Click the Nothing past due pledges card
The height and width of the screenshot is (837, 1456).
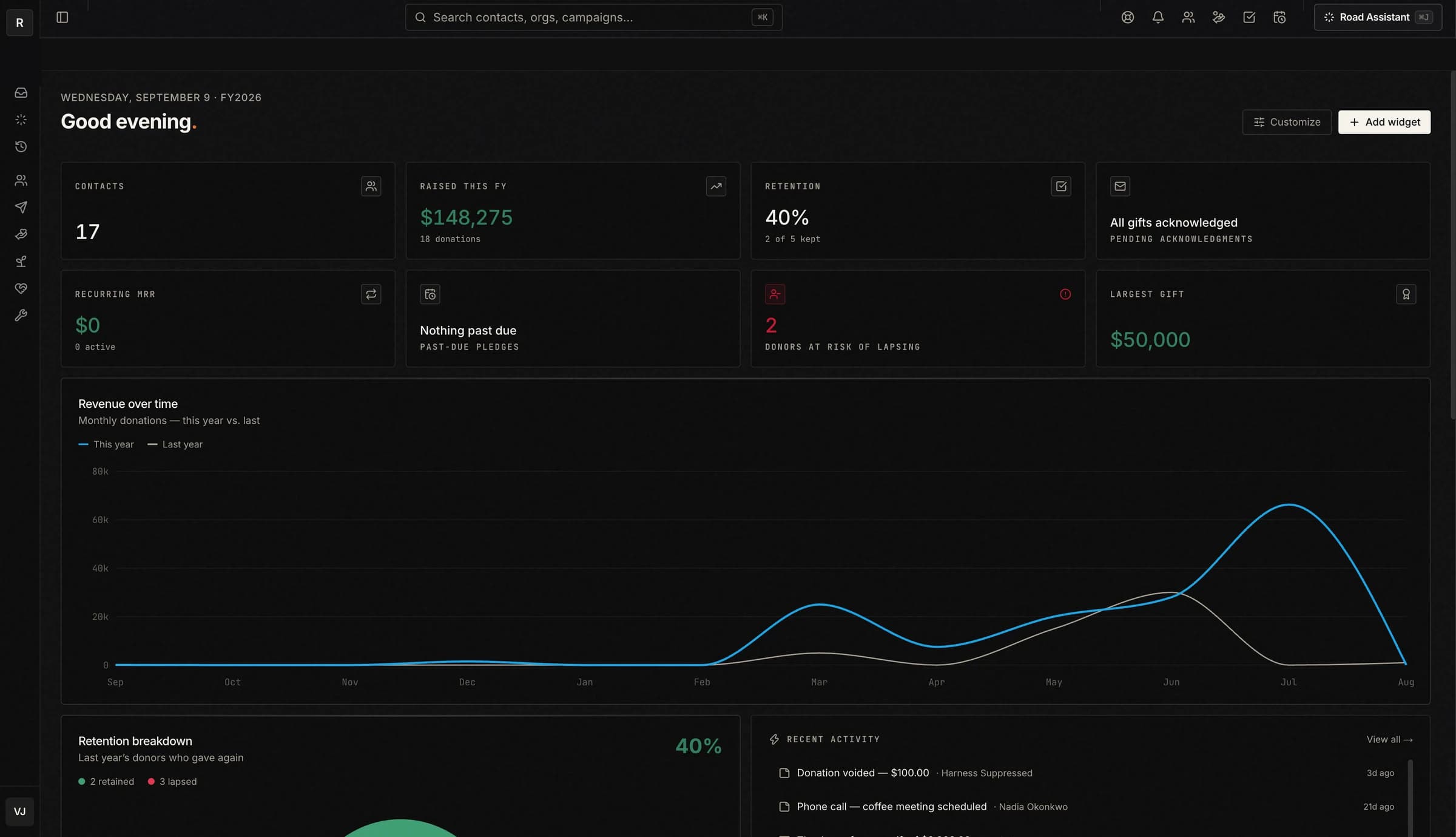pyautogui.click(x=573, y=319)
